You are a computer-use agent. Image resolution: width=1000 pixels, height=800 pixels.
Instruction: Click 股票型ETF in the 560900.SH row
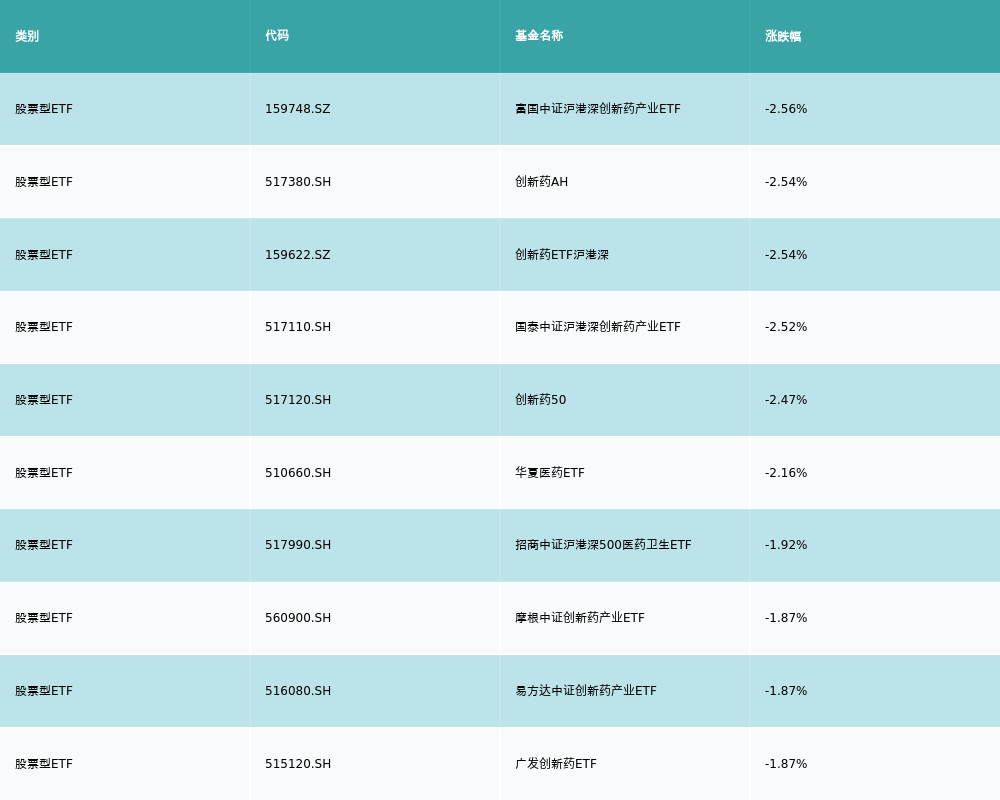pos(44,618)
